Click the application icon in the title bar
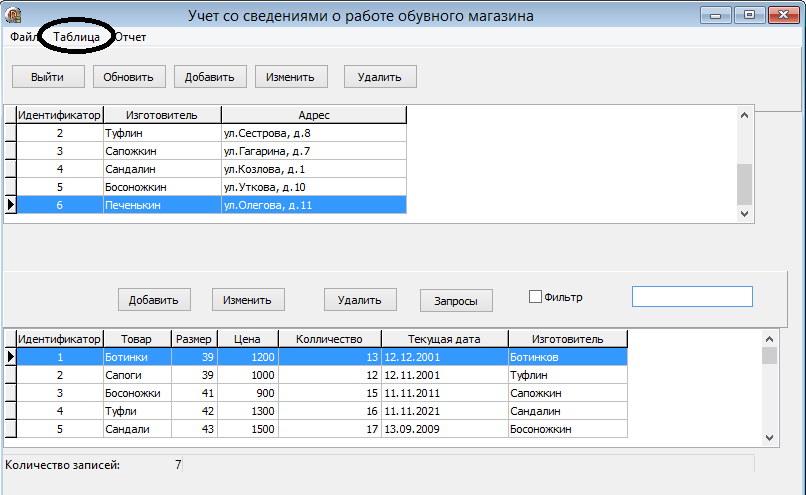 tap(13, 15)
